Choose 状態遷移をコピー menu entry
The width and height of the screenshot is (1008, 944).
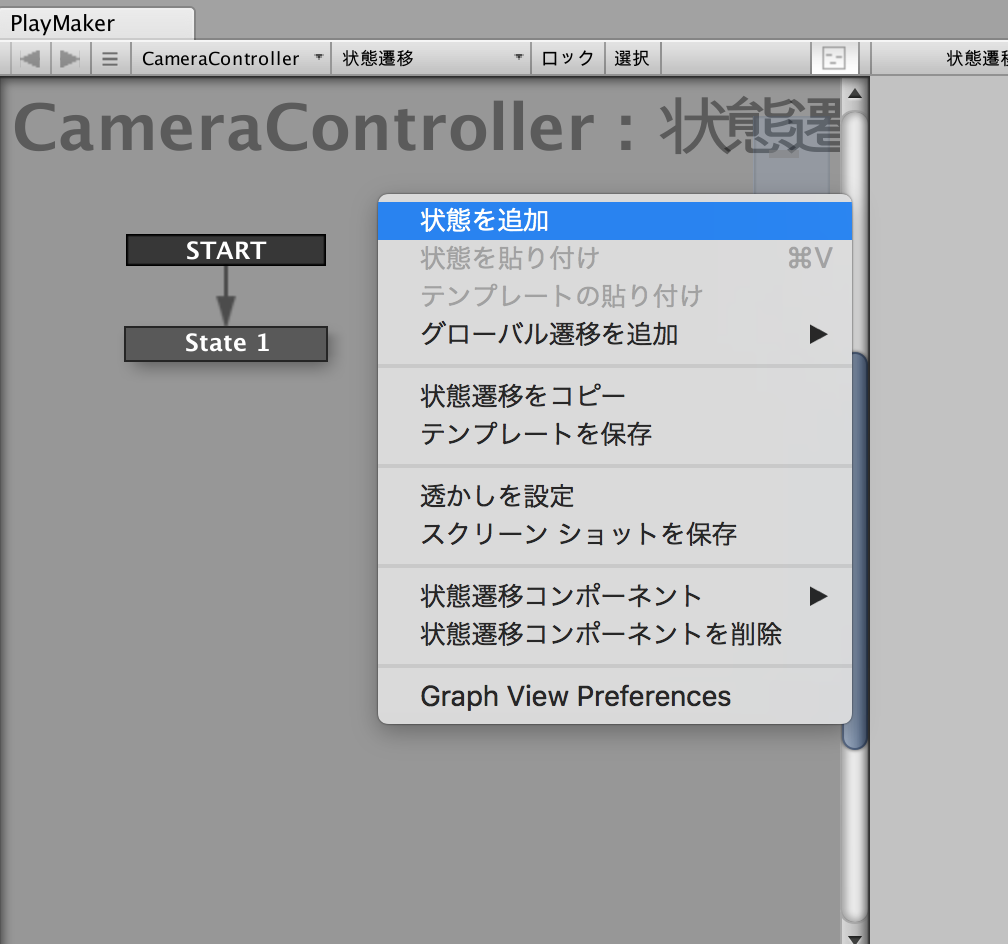pyautogui.click(x=615, y=396)
